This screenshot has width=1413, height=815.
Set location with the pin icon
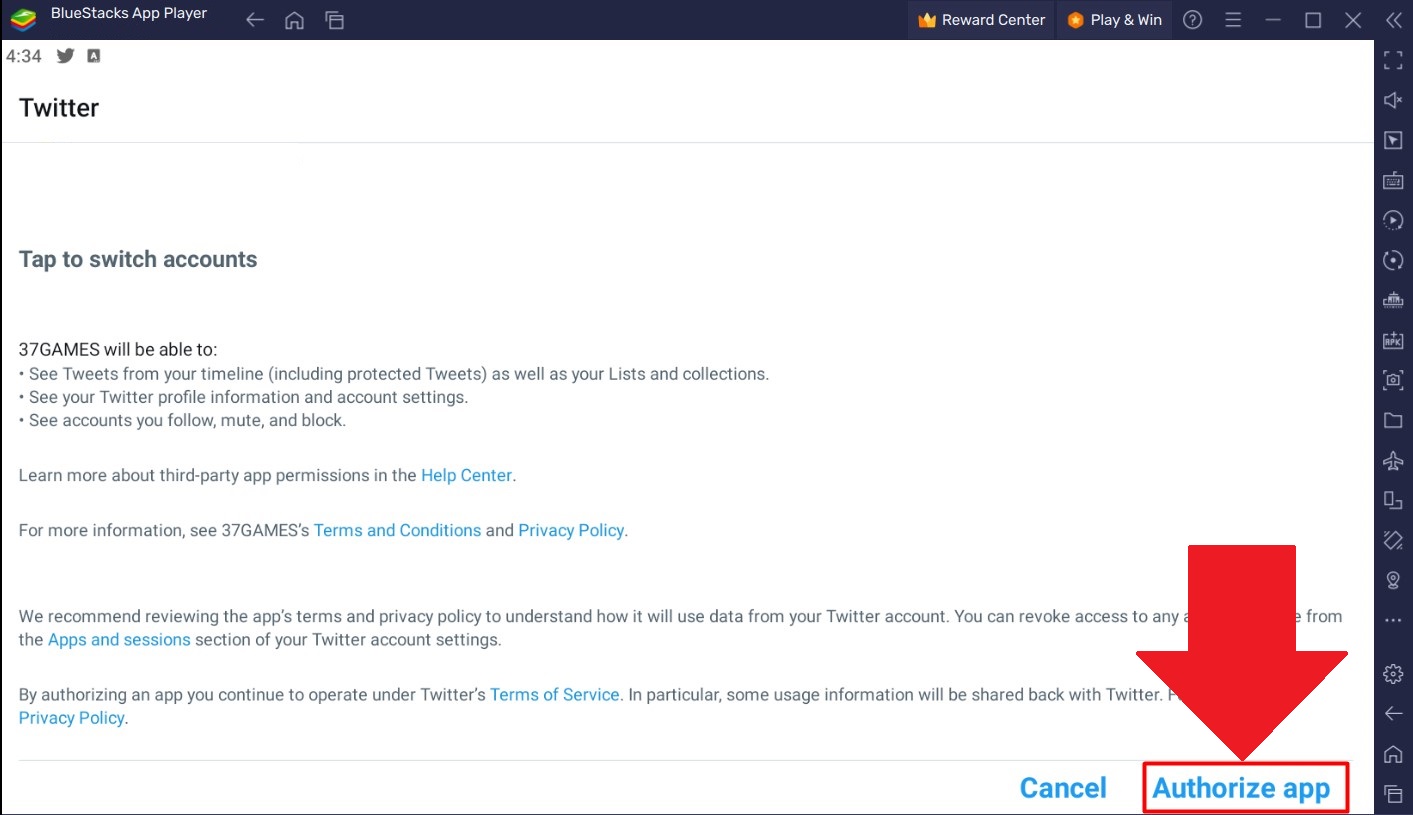(x=1393, y=580)
